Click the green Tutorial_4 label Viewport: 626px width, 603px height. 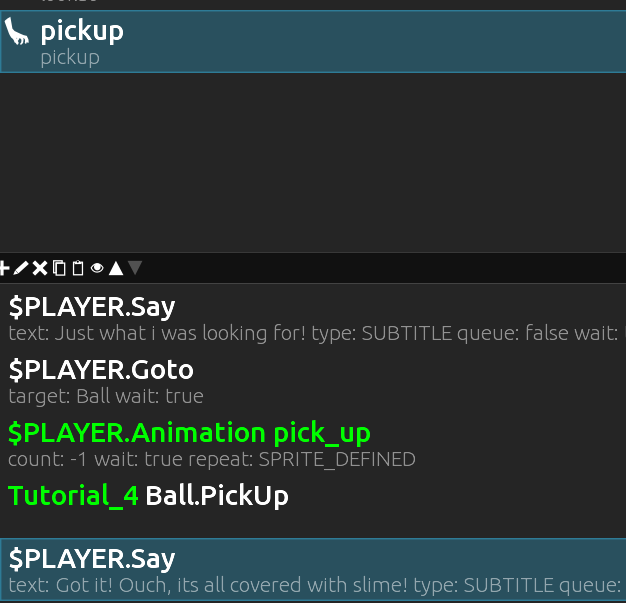pos(73,496)
